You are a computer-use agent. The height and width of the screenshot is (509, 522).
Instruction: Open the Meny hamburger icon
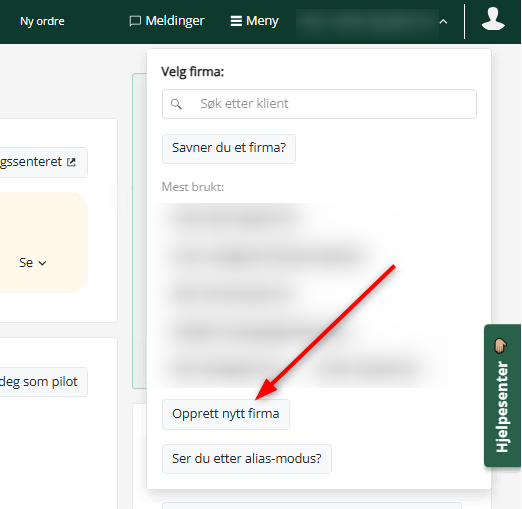tap(236, 21)
